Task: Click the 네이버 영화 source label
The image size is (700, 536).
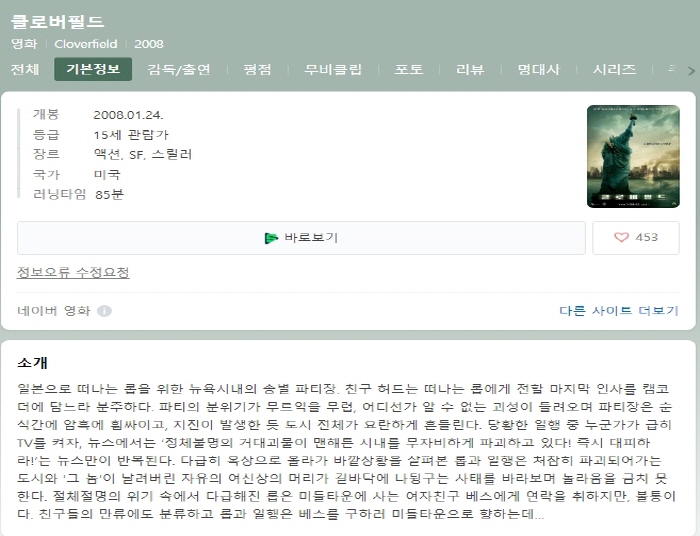Action: click(54, 311)
